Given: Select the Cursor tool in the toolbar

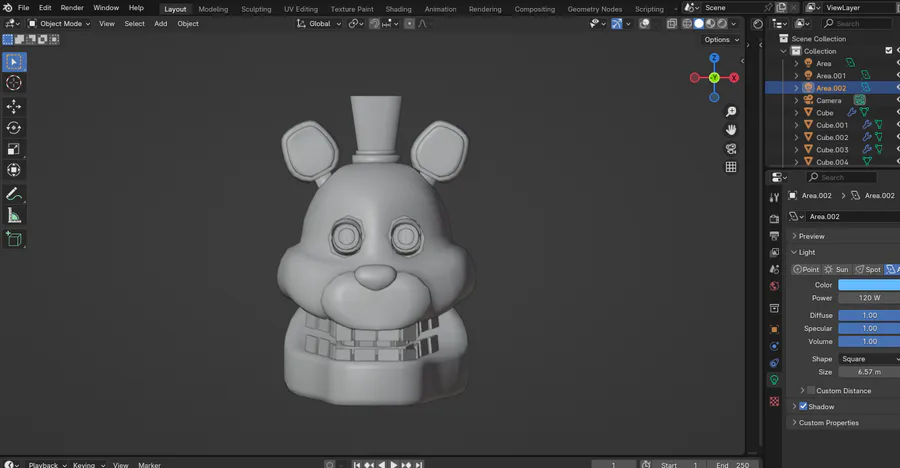Looking at the screenshot, I should 14,83.
